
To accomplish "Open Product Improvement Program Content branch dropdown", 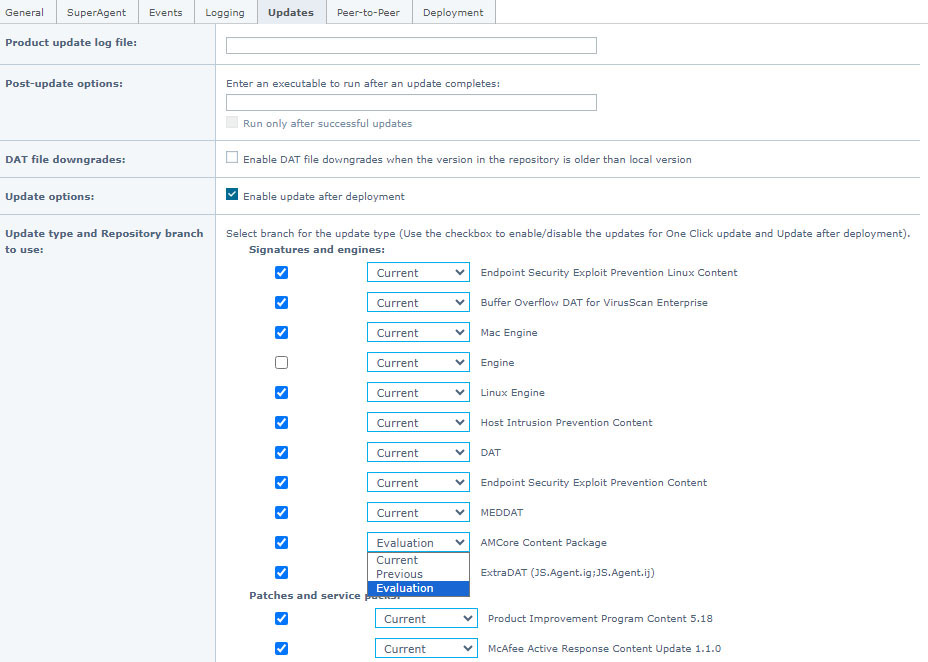I will pyautogui.click(x=426, y=619).
